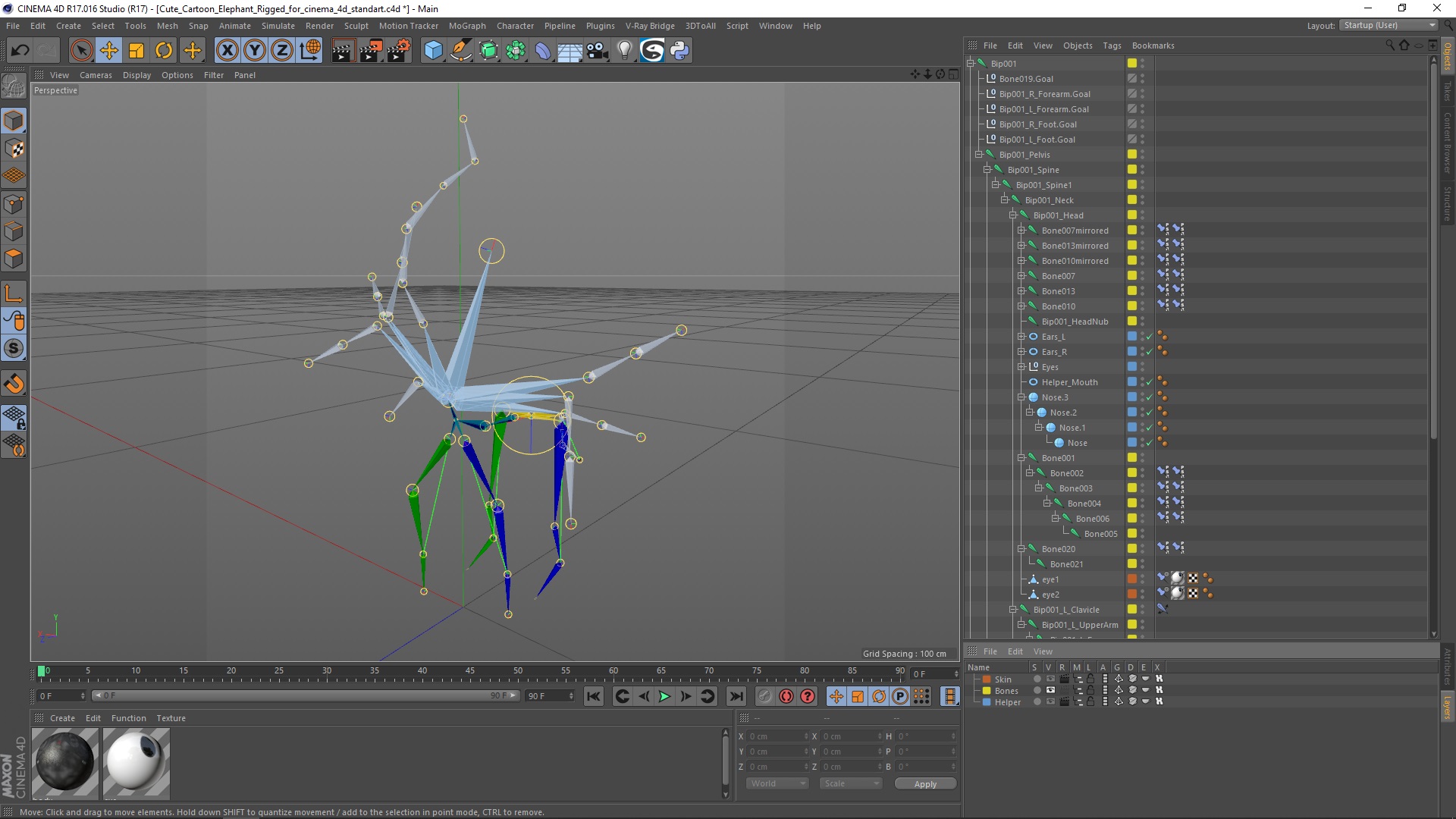
Task: Click Make Editable icon in left toolbar
Action: (14, 87)
